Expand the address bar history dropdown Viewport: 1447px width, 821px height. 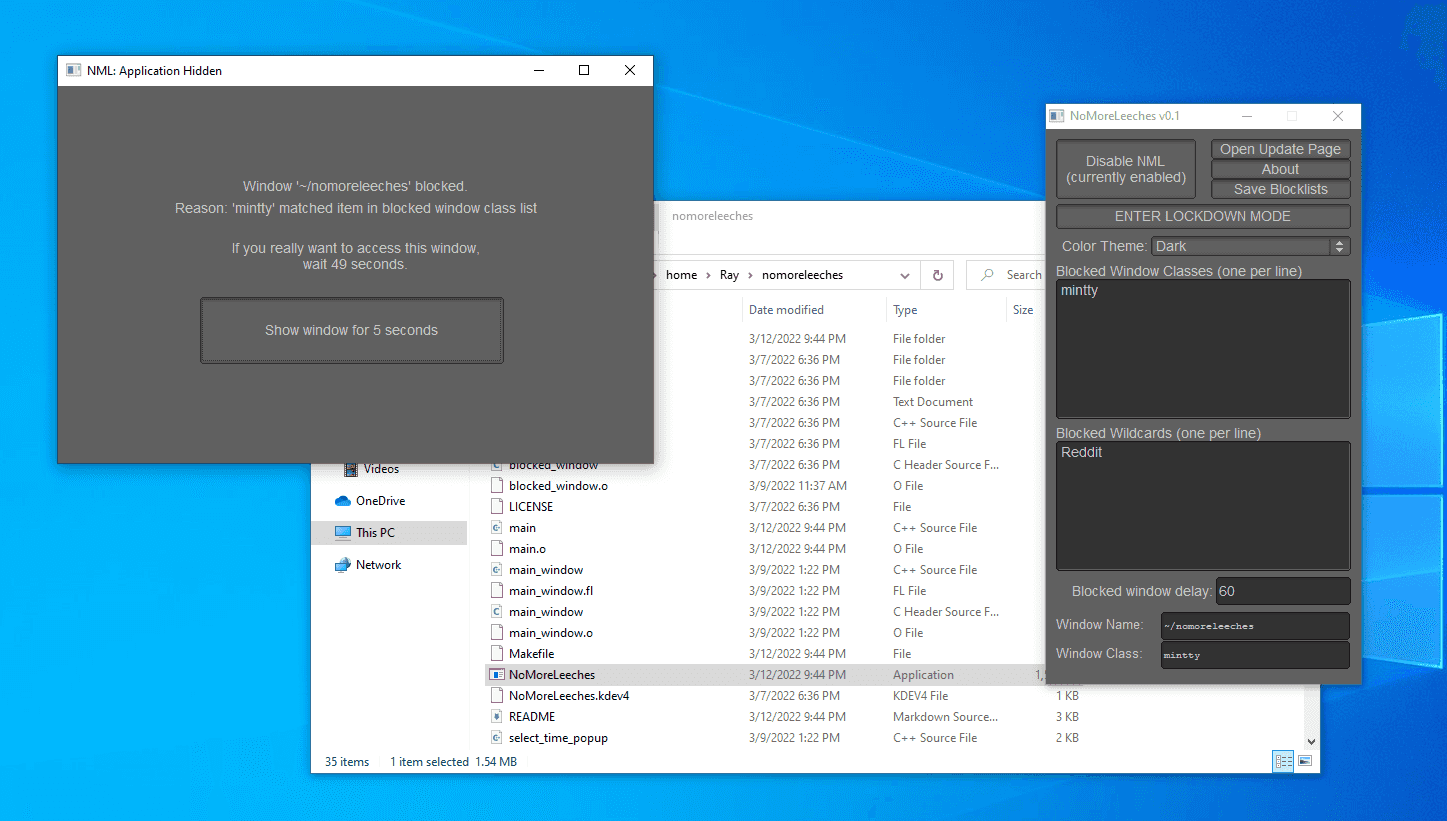tap(904, 275)
